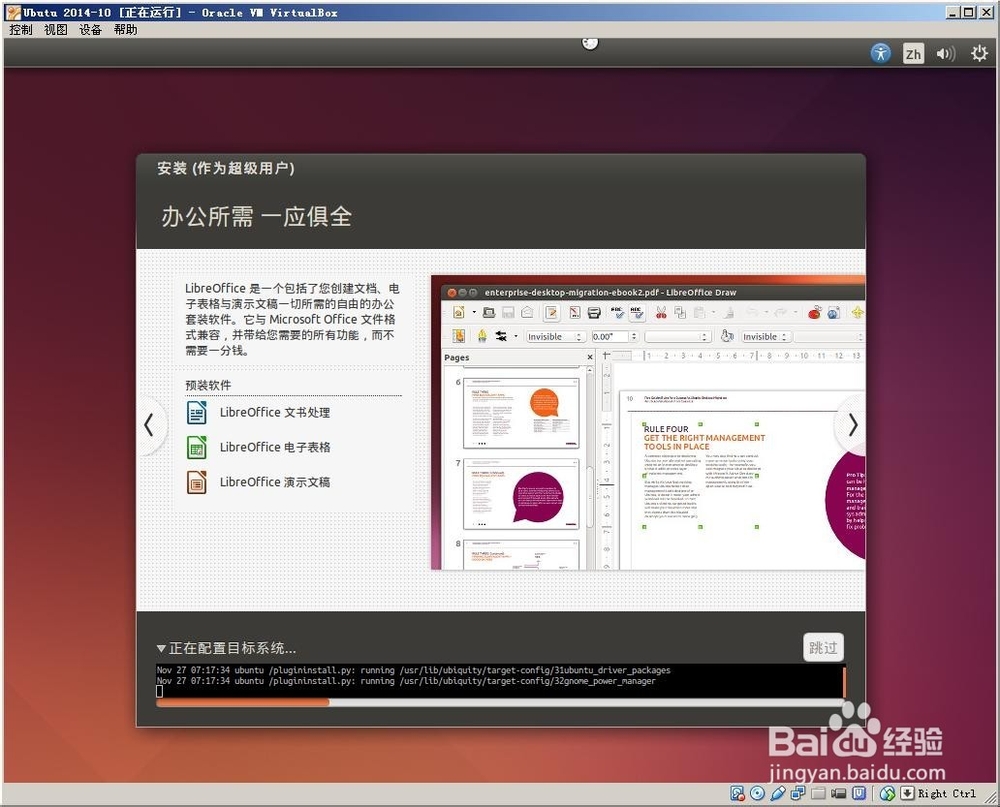Collapse the 正在配置目标系统 details expander
Viewport: 1000px width, 807px height.
tap(161, 648)
